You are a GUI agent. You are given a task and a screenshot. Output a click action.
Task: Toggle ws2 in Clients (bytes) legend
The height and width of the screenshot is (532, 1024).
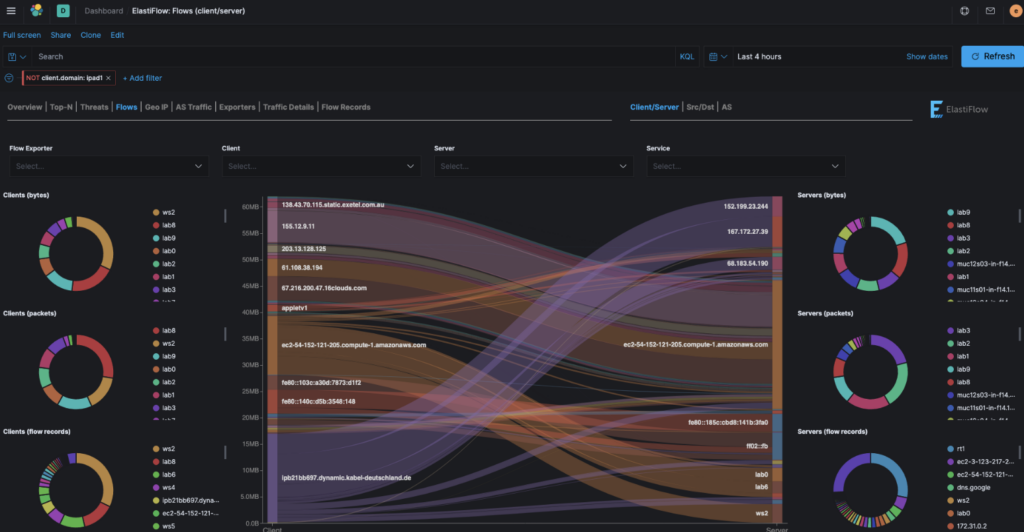(164, 212)
